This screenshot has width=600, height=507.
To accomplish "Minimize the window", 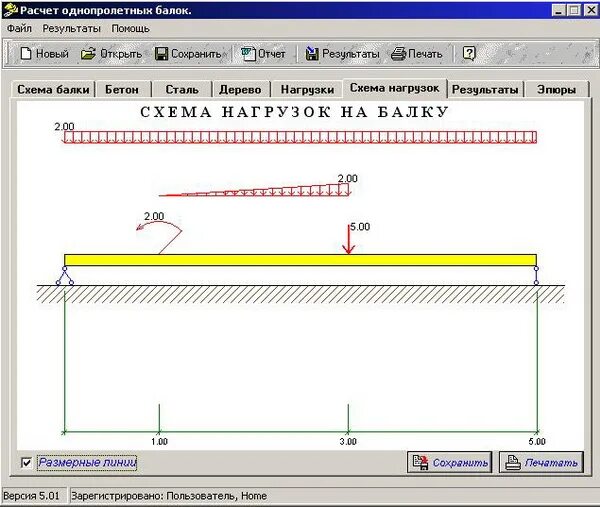I will tap(559, 10).
